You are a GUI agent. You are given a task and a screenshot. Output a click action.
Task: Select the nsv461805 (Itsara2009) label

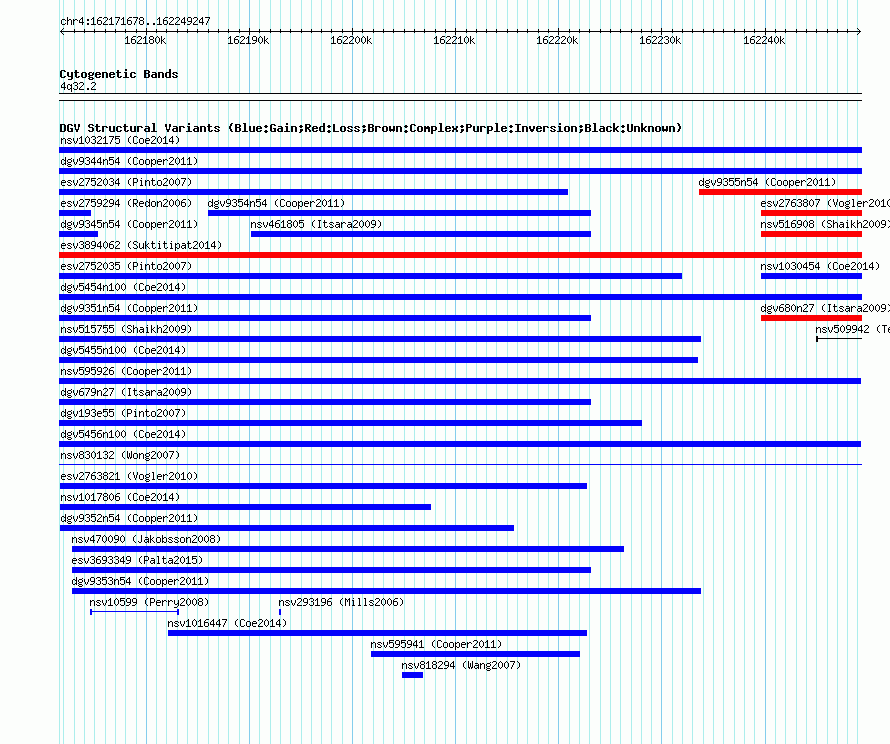pyautogui.click(x=316, y=224)
